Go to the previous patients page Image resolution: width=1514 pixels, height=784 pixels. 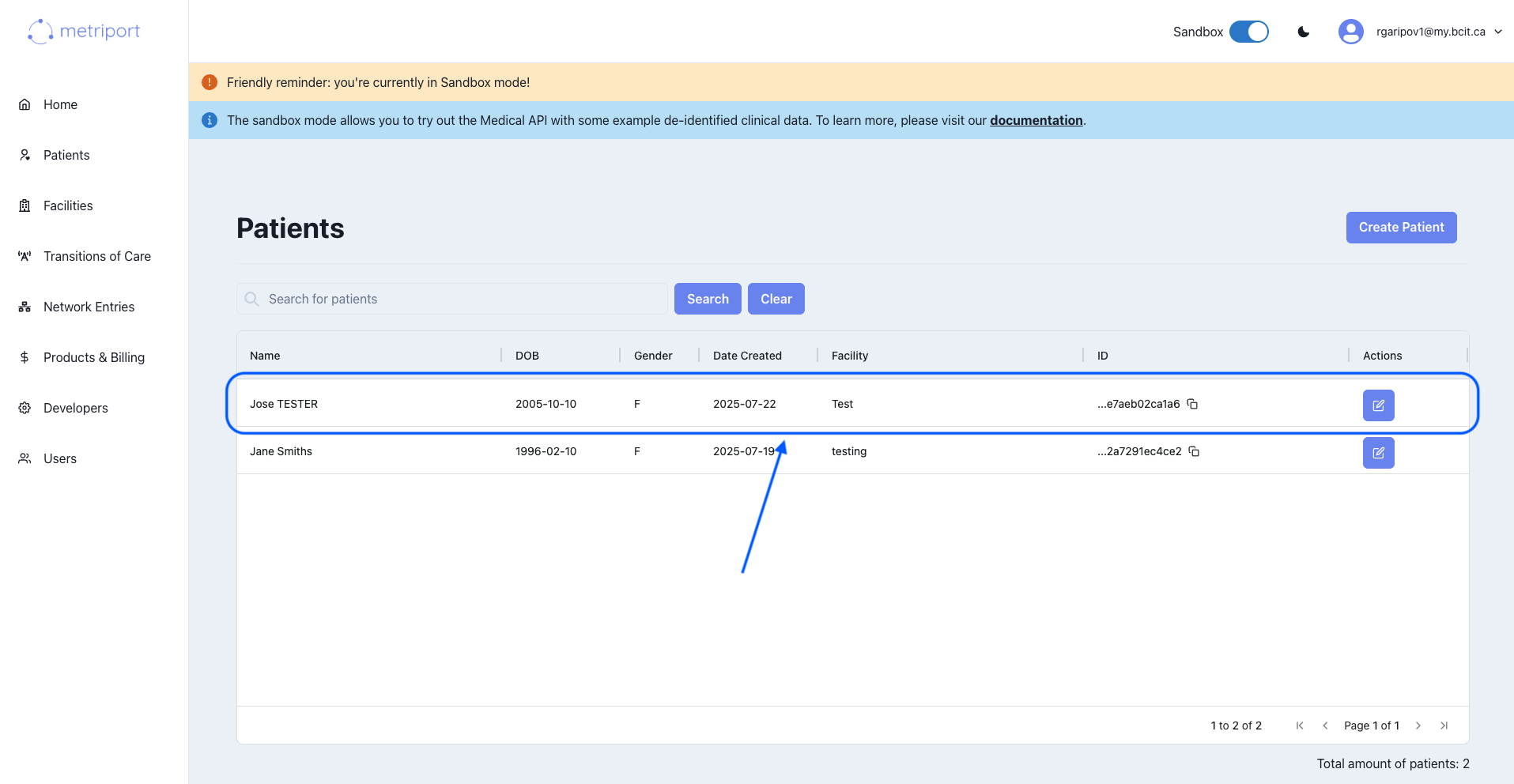[1326, 725]
